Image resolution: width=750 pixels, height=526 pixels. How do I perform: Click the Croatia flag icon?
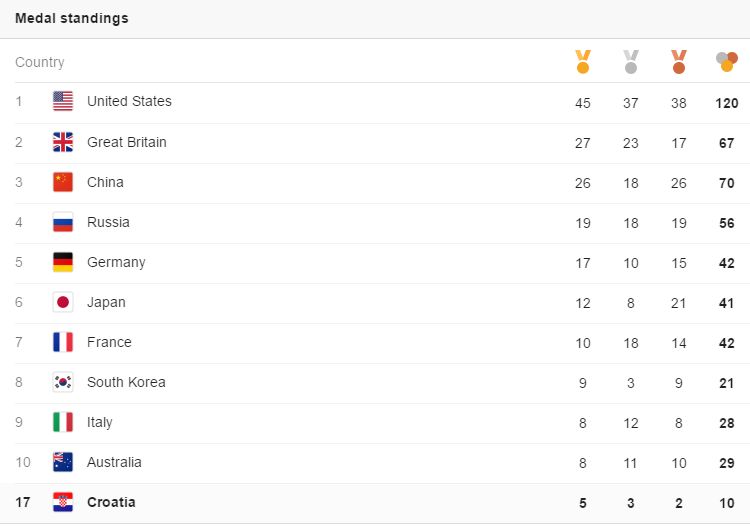tap(63, 502)
